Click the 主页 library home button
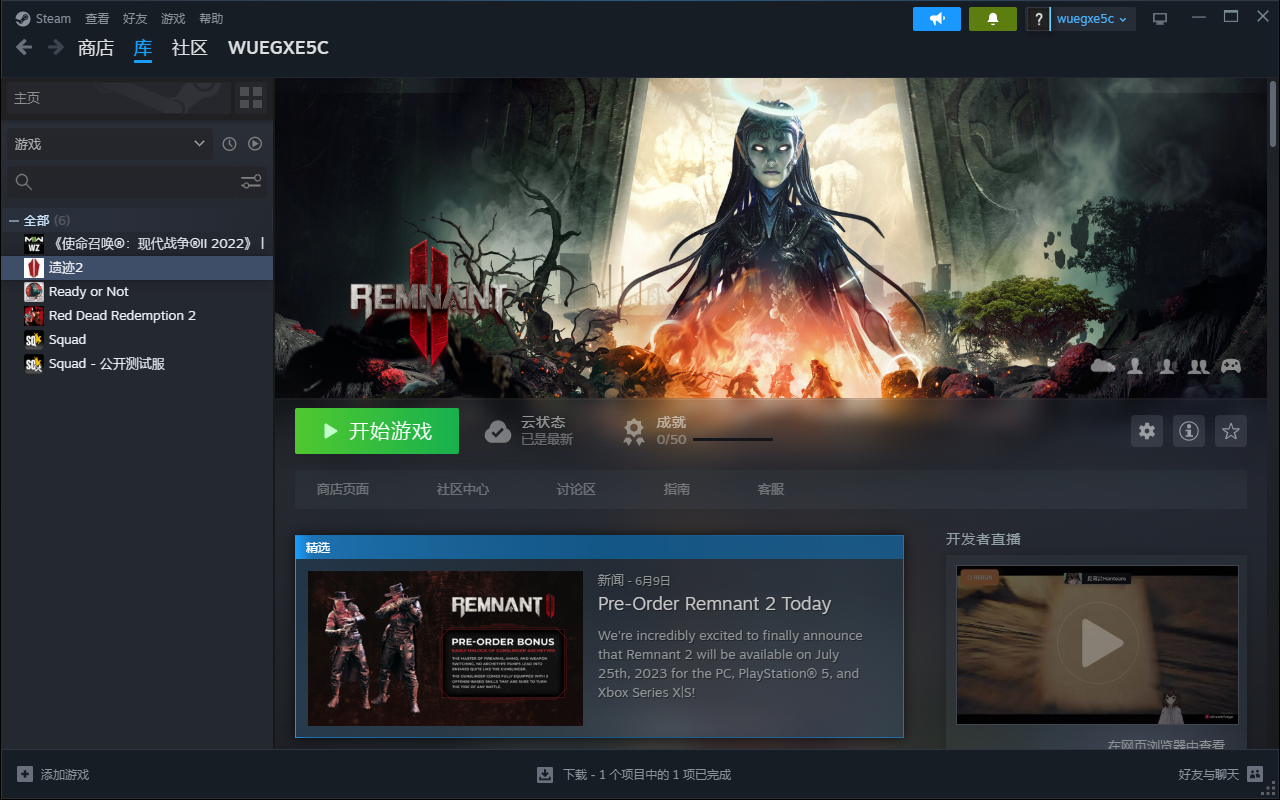 (118, 98)
